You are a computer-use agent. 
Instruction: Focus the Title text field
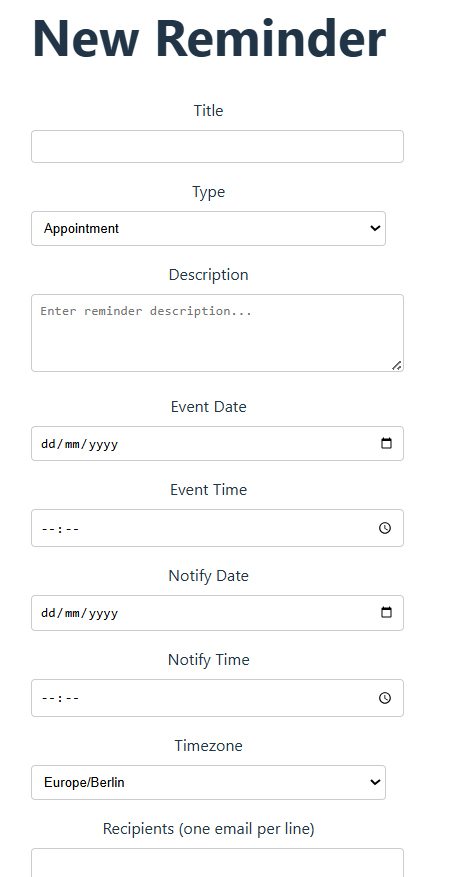click(217, 147)
